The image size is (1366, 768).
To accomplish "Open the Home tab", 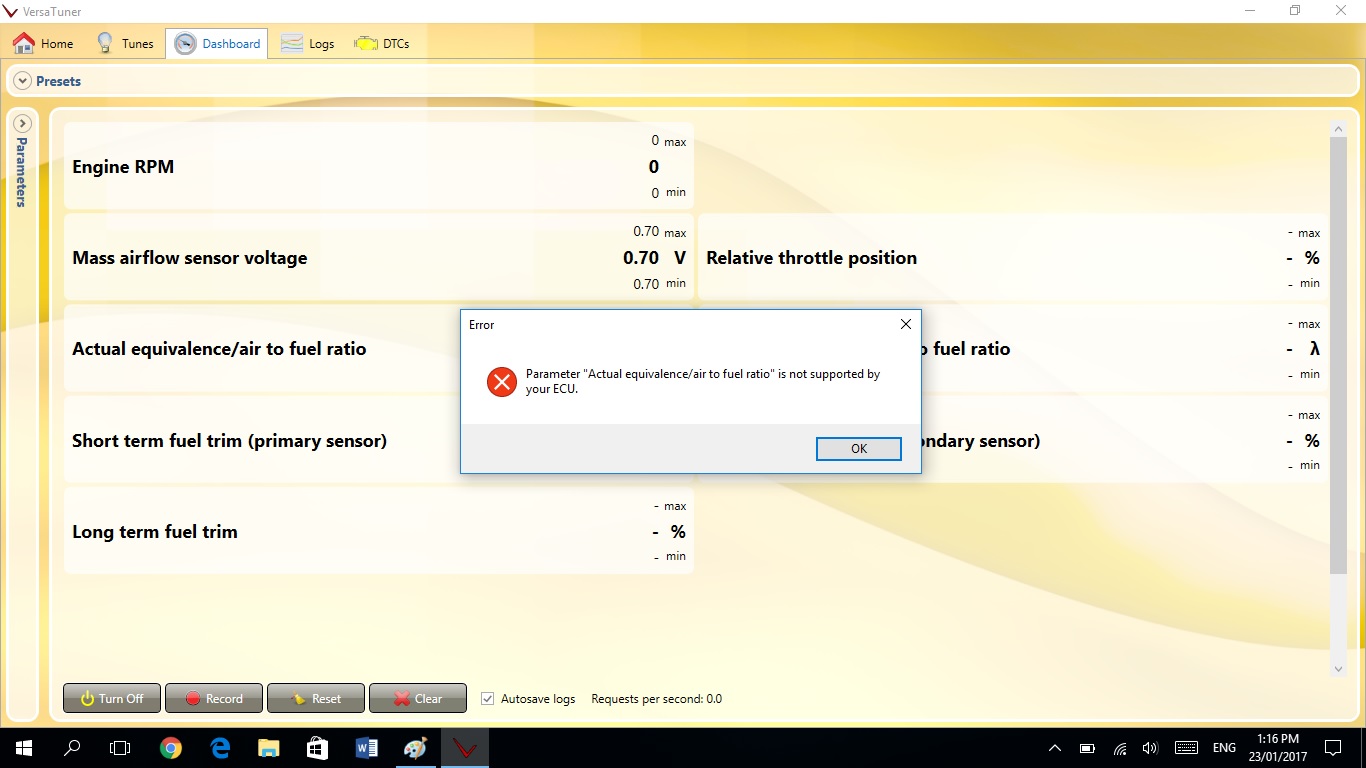I will click(x=43, y=44).
